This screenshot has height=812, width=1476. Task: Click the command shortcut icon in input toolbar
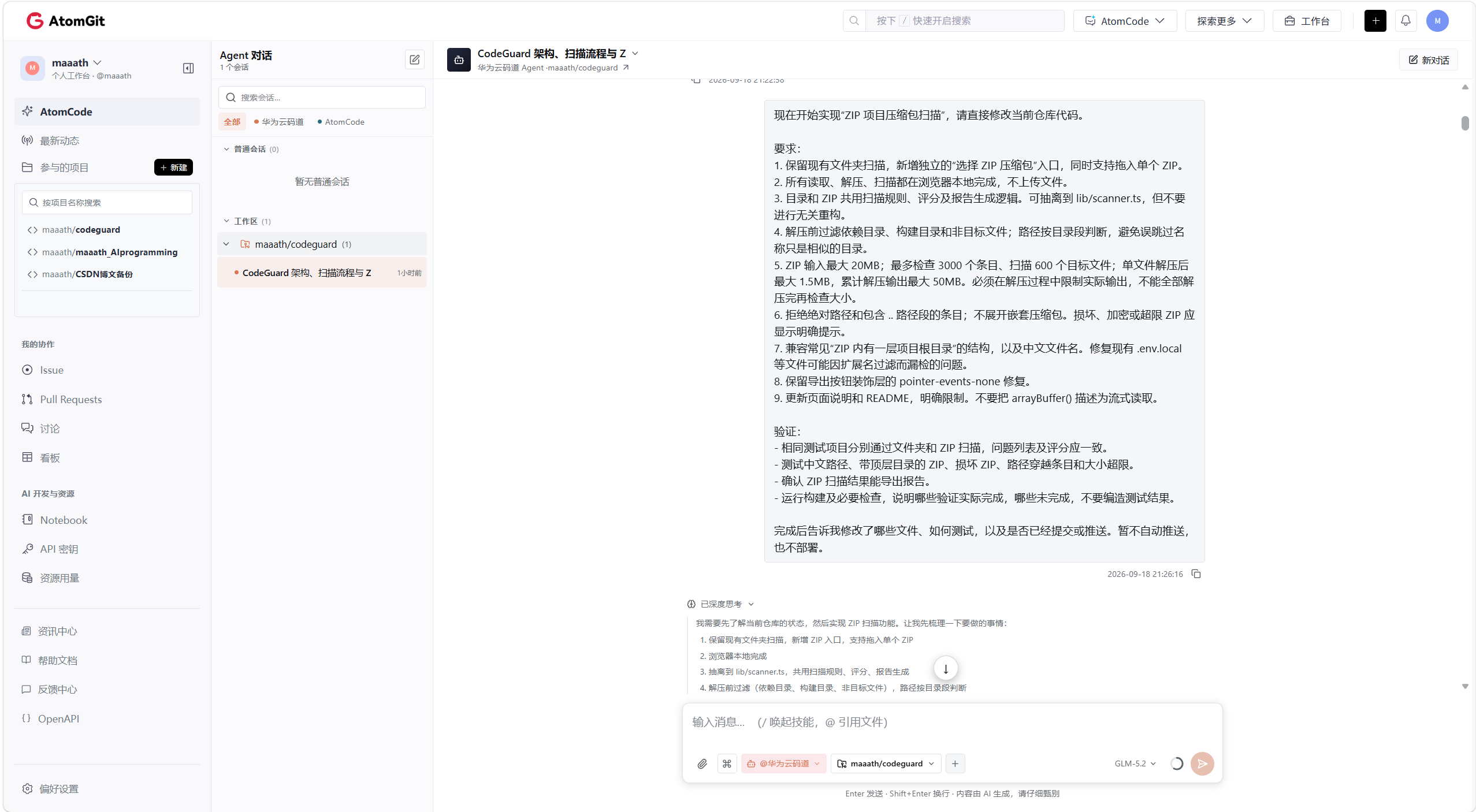[x=727, y=763]
